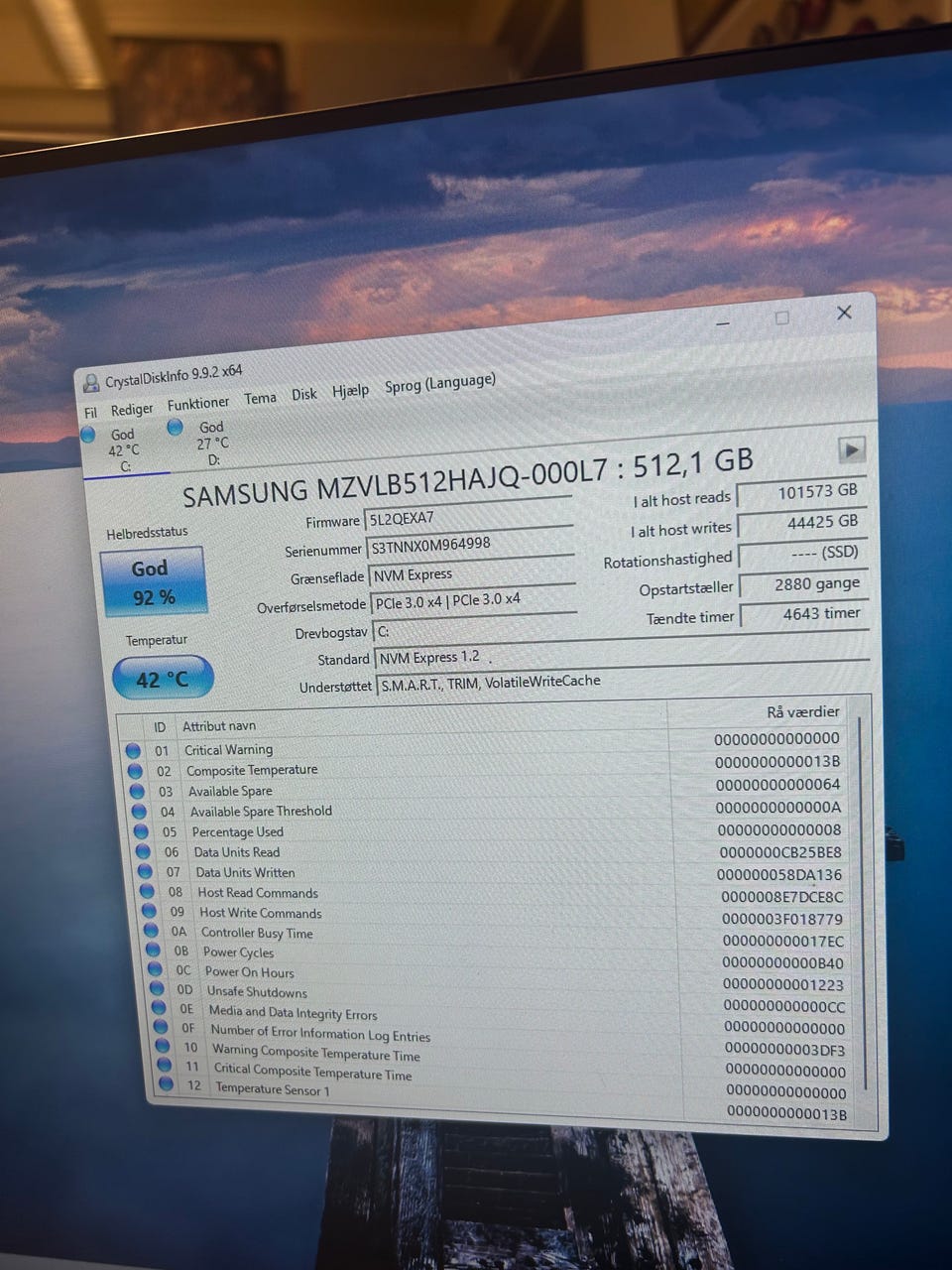Click the God 92 % health status button
Viewport: 952px width, 1270px height.
153,582
